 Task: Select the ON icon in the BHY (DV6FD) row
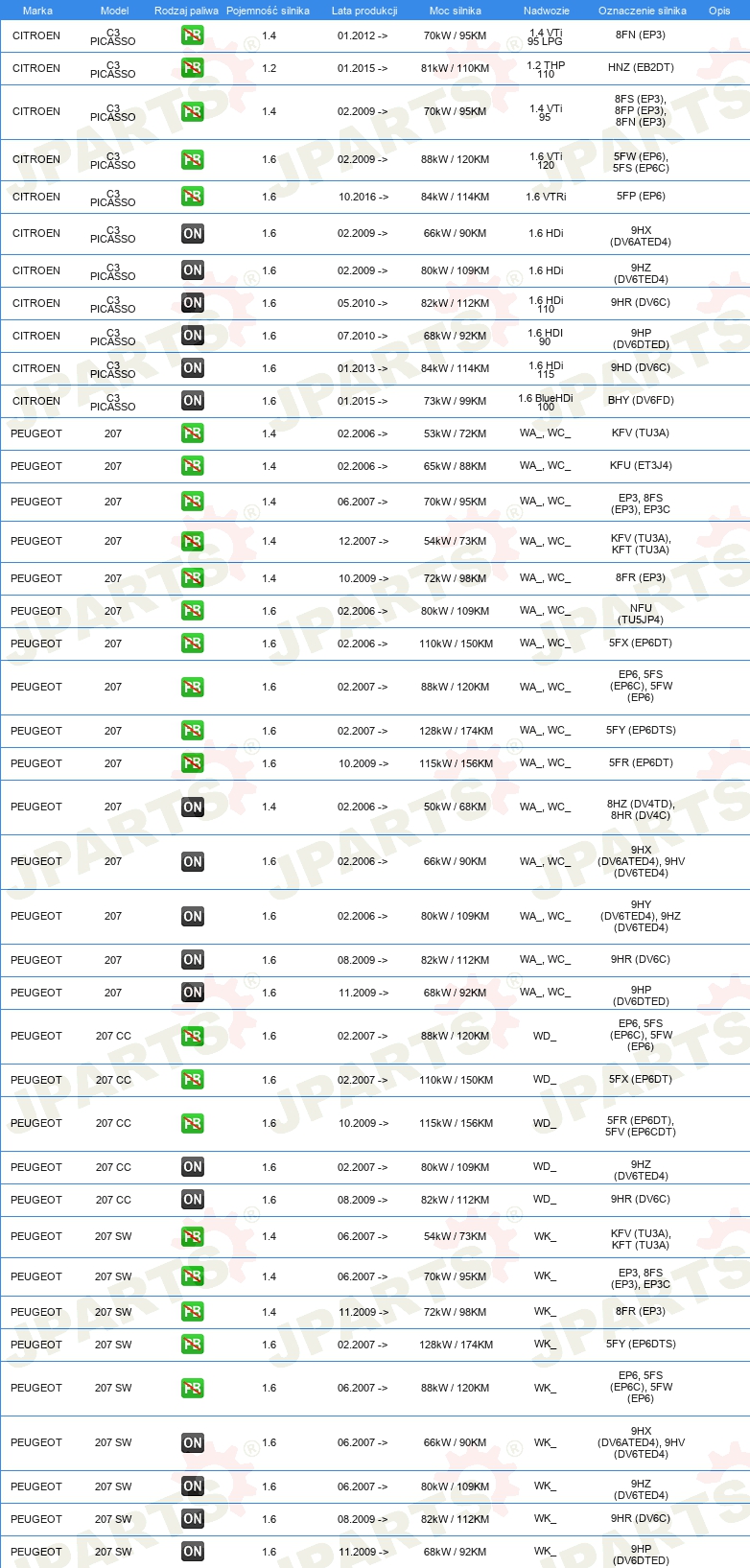pos(192,401)
